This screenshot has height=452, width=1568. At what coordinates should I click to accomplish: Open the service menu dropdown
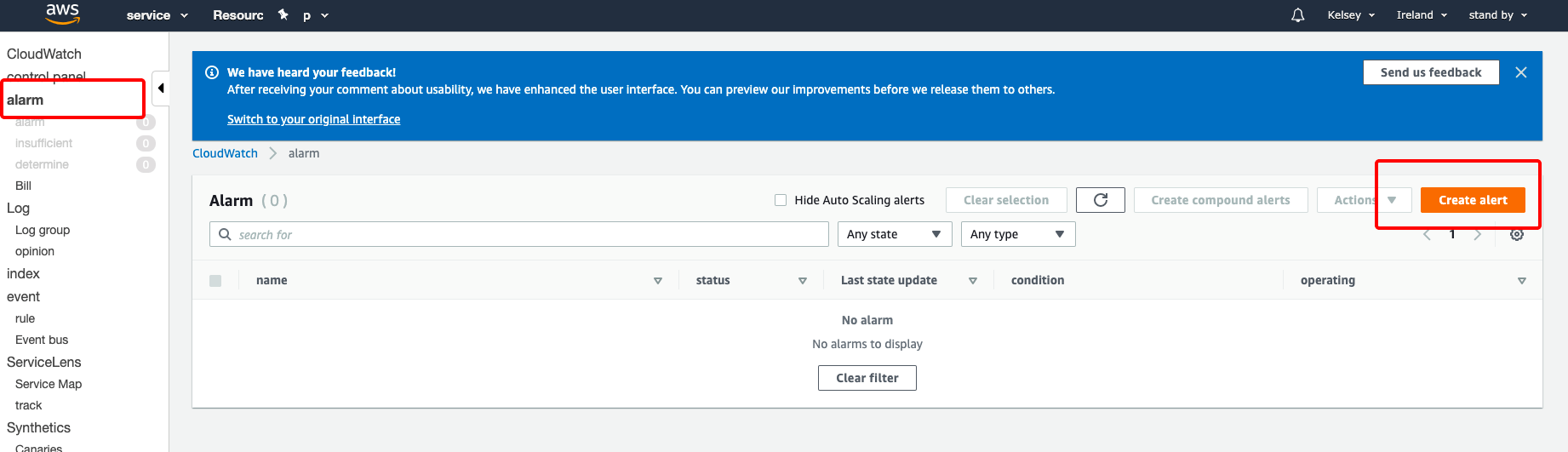157,15
